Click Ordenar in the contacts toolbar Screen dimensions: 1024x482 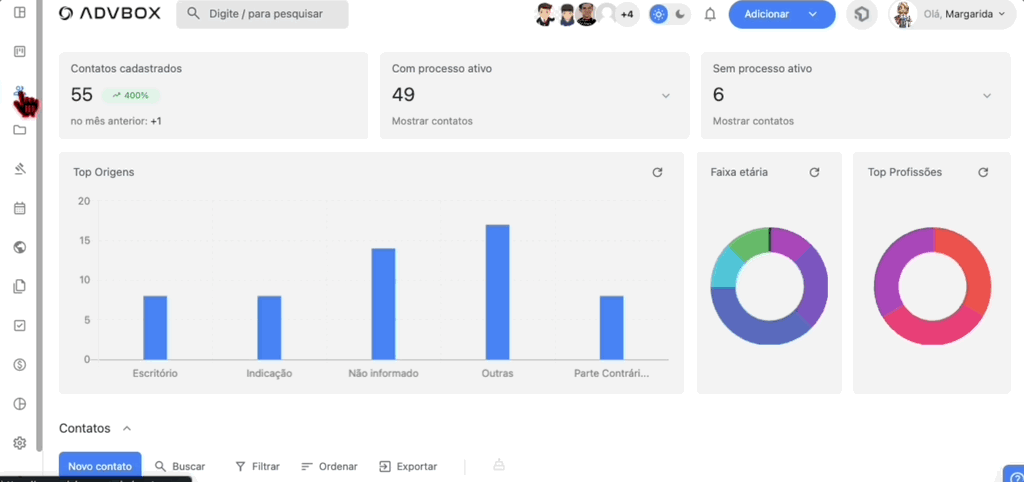(x=329, y=466)
